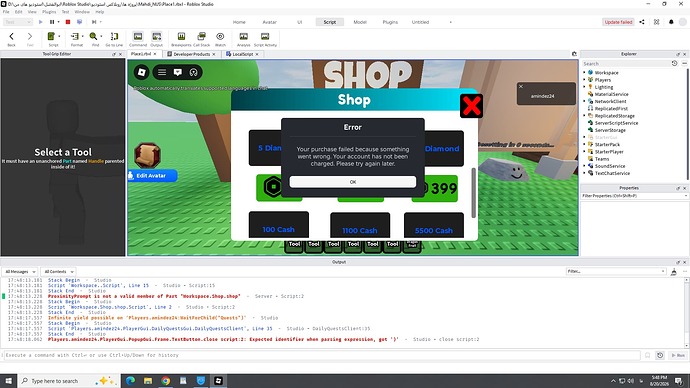Viewport: 690px width, 388px height.
Task: Switch to the Avatar ribbon tab
Action: click(x=269, y=22)
